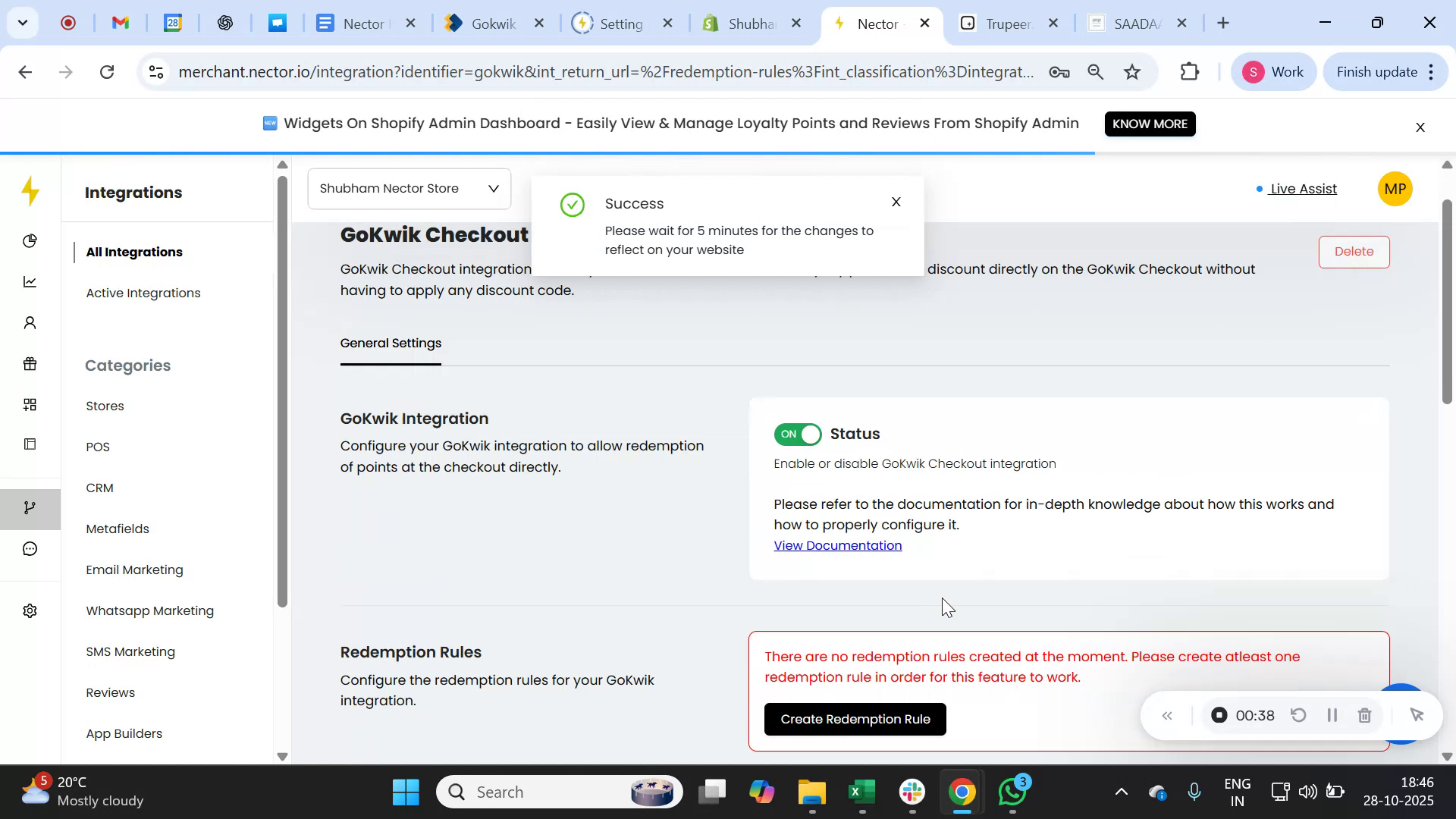The height and width of the screenshot is (819, 1456).
Task: Open the customers profile icon in sidebar
Action: point(30,322)
